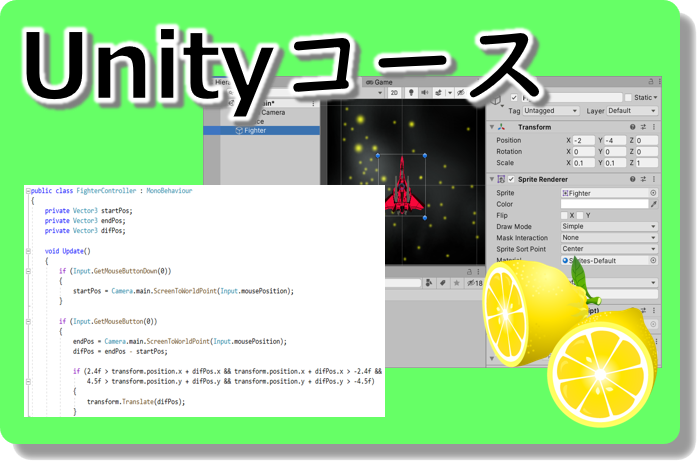Open Sprite Renderer help icon
697x461 pixels.
pos(632,179)
